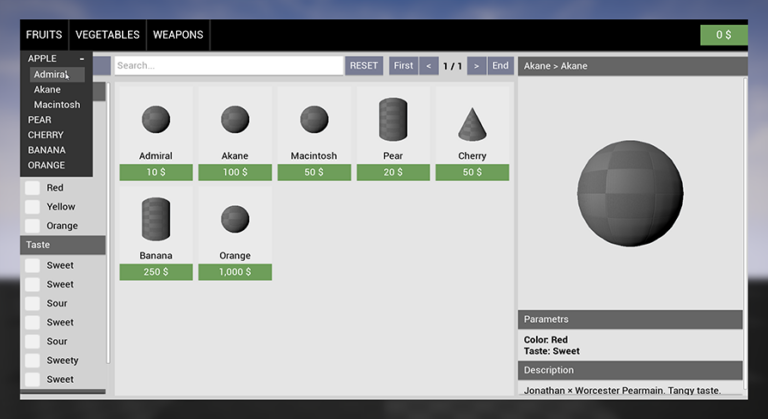Image resolution: width=768 pixels, height=419 pixels.
Task: Open the Akane sphere thumbnail in the grid
Action: coord(235,120)
